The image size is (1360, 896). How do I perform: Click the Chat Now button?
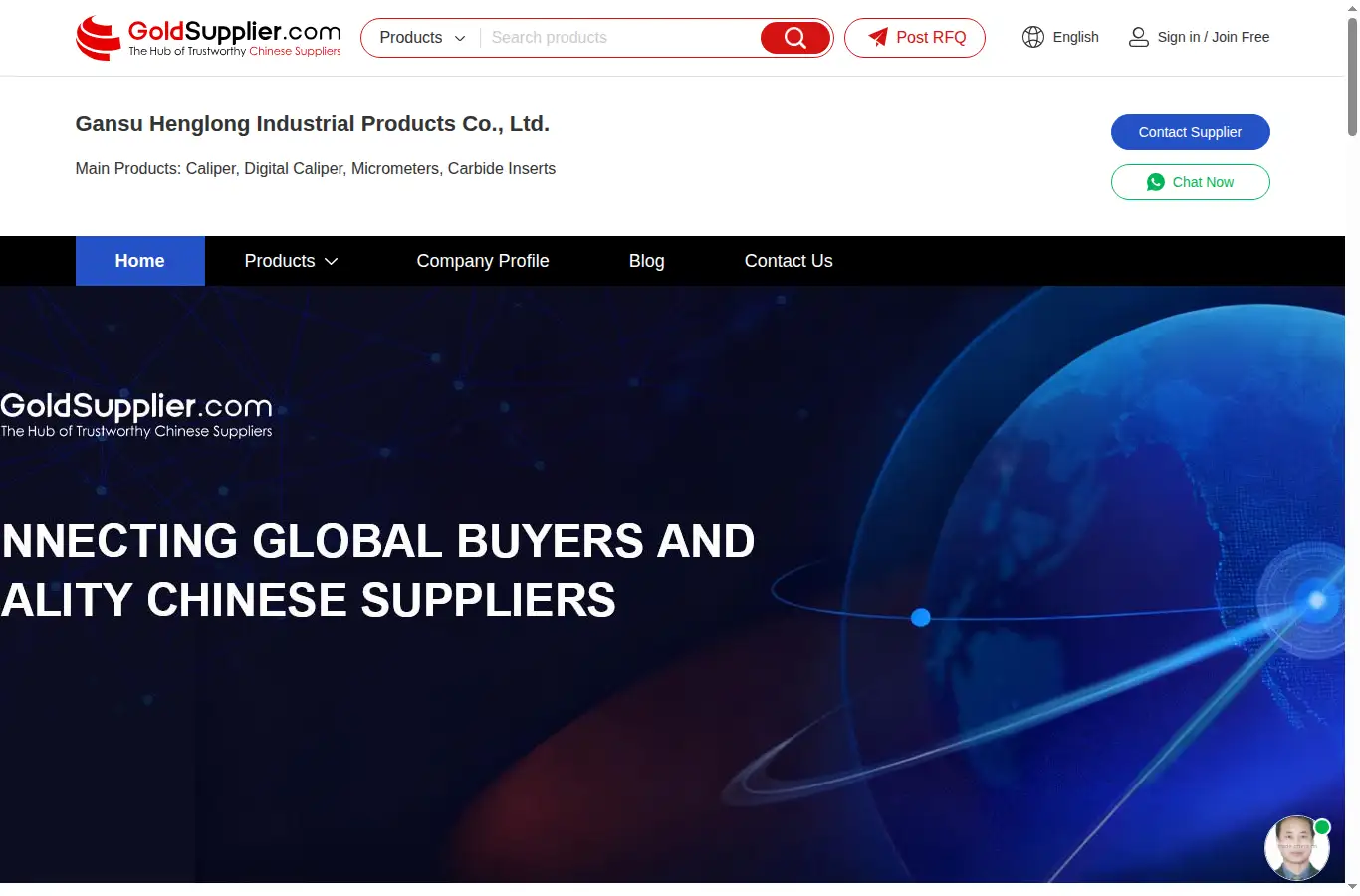(x=1190, y=182)
